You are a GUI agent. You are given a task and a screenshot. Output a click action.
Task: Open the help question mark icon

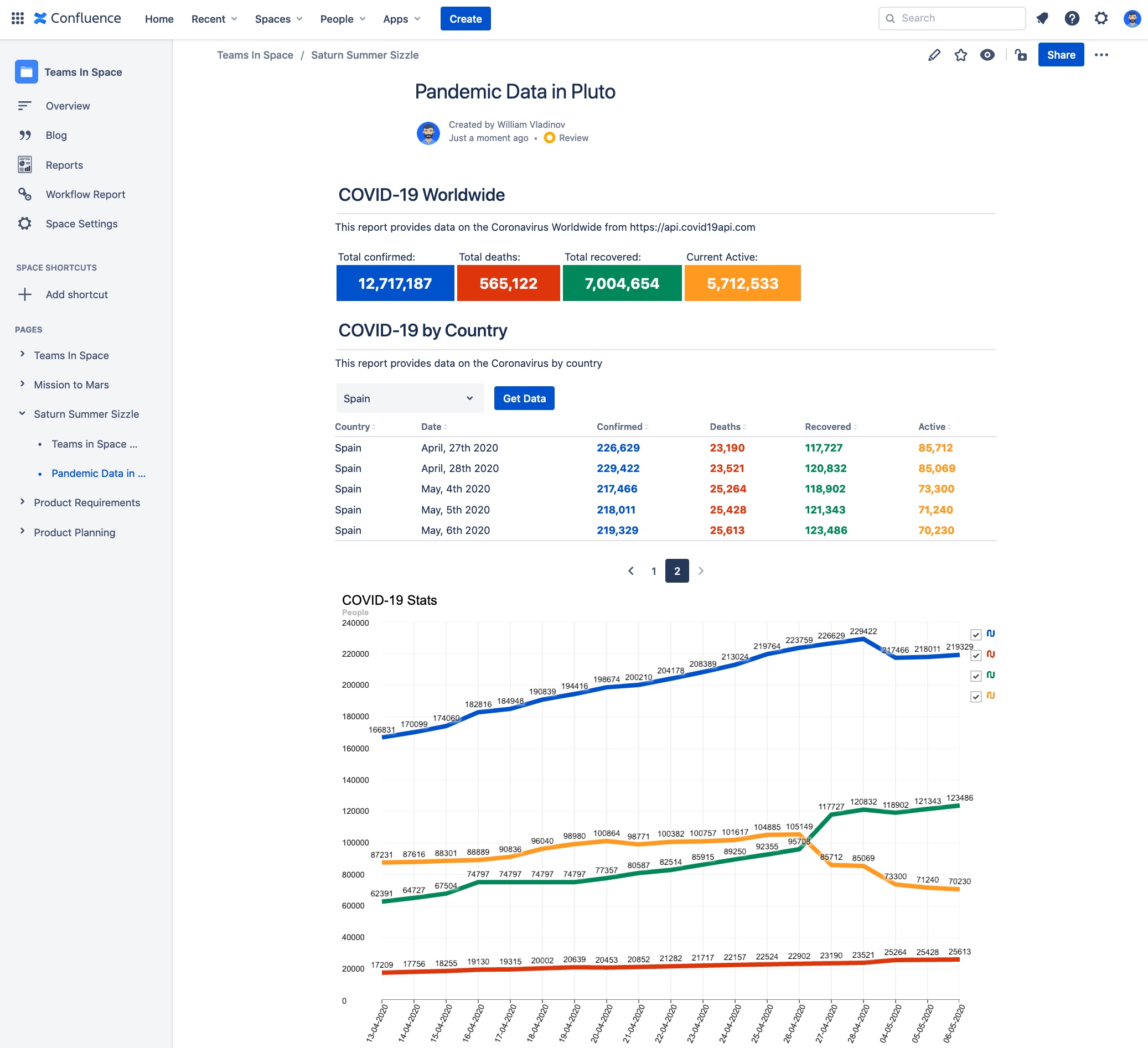1072,18
